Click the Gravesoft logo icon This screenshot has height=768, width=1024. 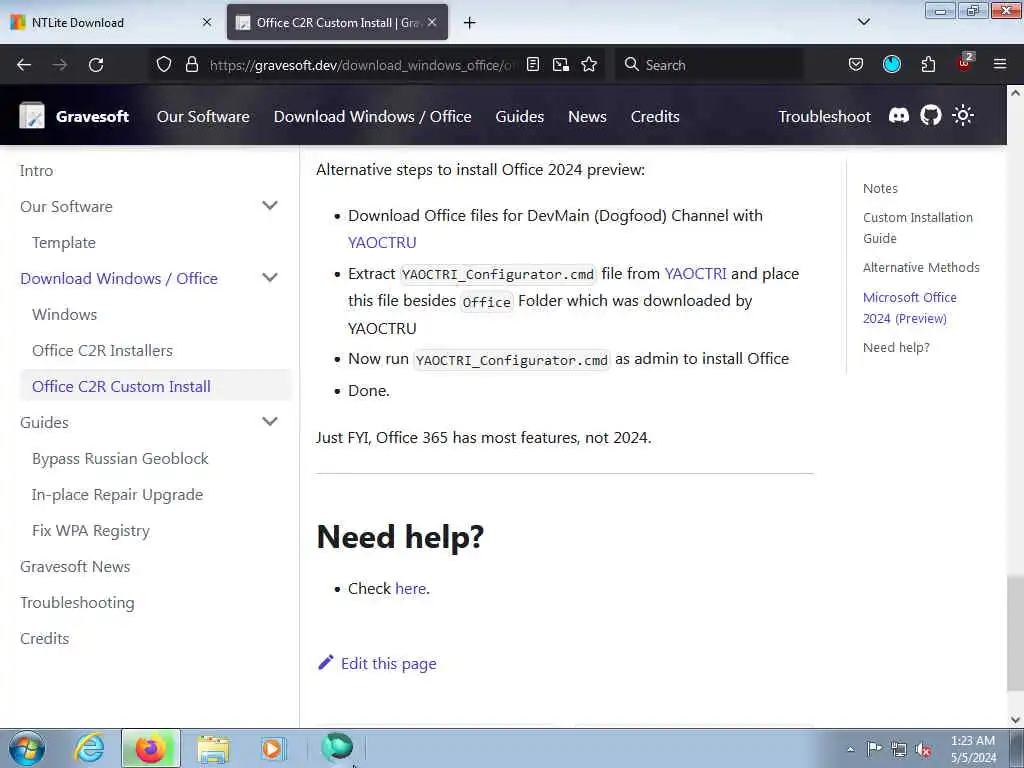[32, 116]
